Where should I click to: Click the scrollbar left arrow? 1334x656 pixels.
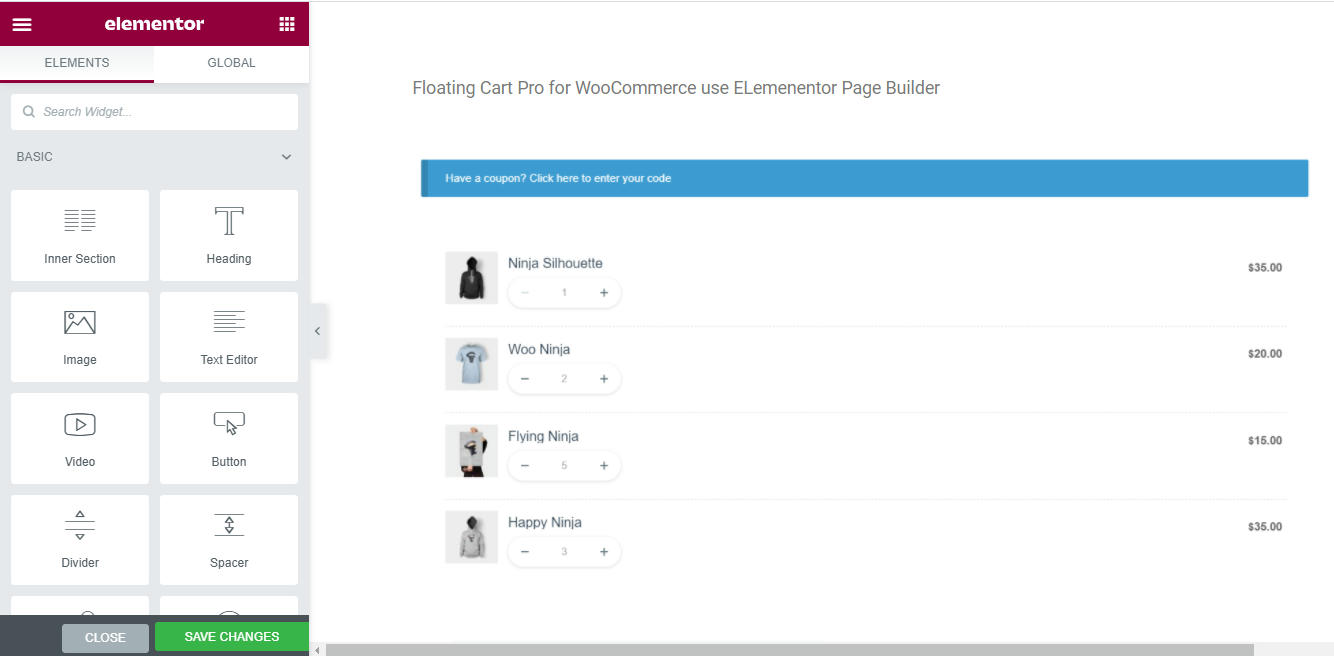(318, 650)
